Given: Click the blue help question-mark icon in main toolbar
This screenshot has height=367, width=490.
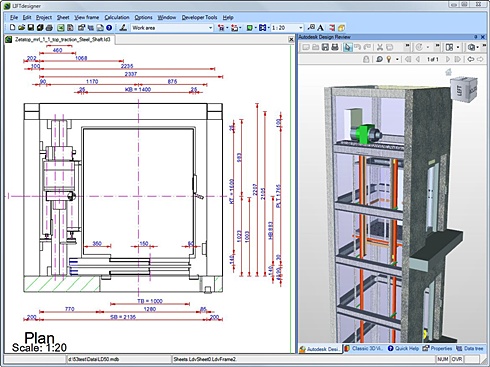Looking at the screenshot, I should [109, 28].
